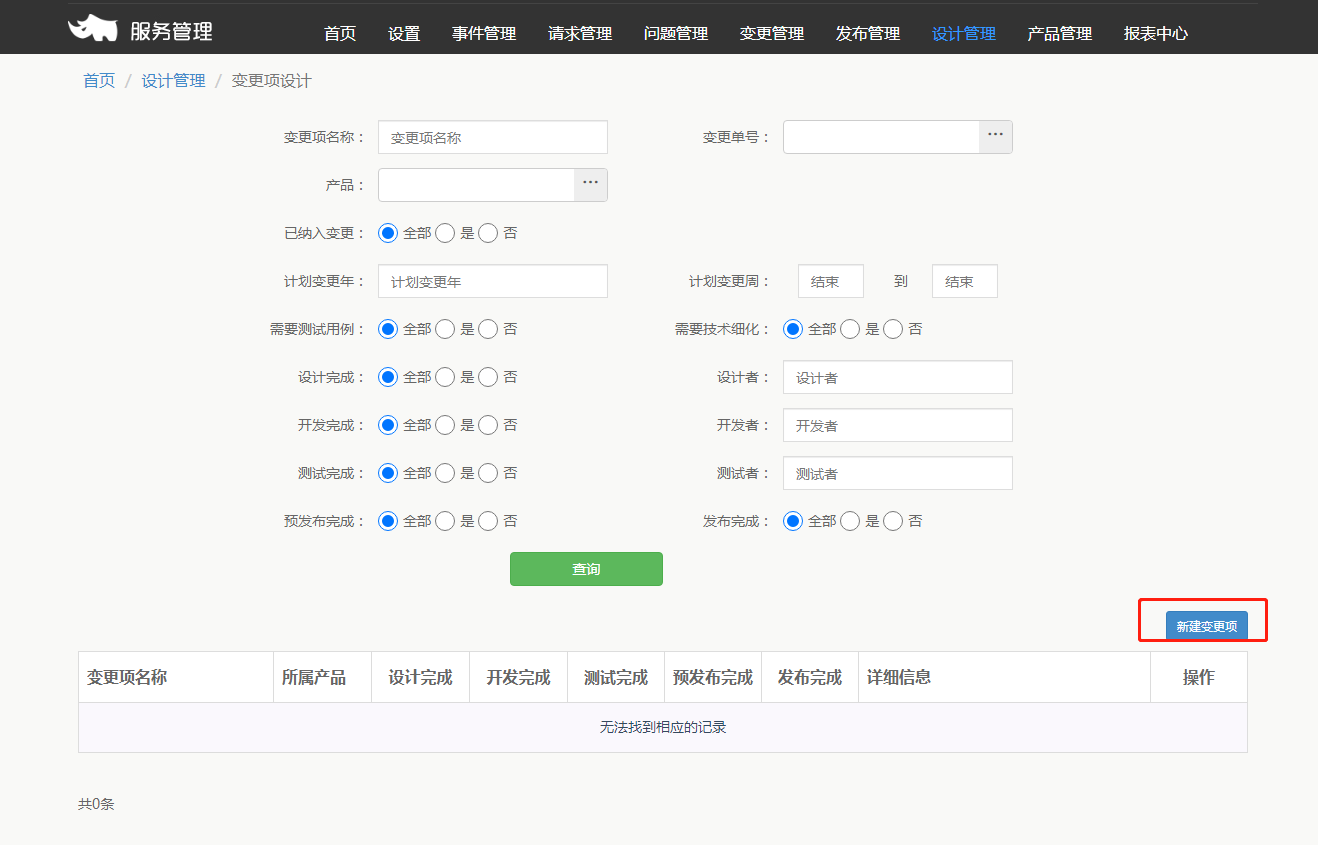Select 发布完成 全部 radio button

(793, 521)
